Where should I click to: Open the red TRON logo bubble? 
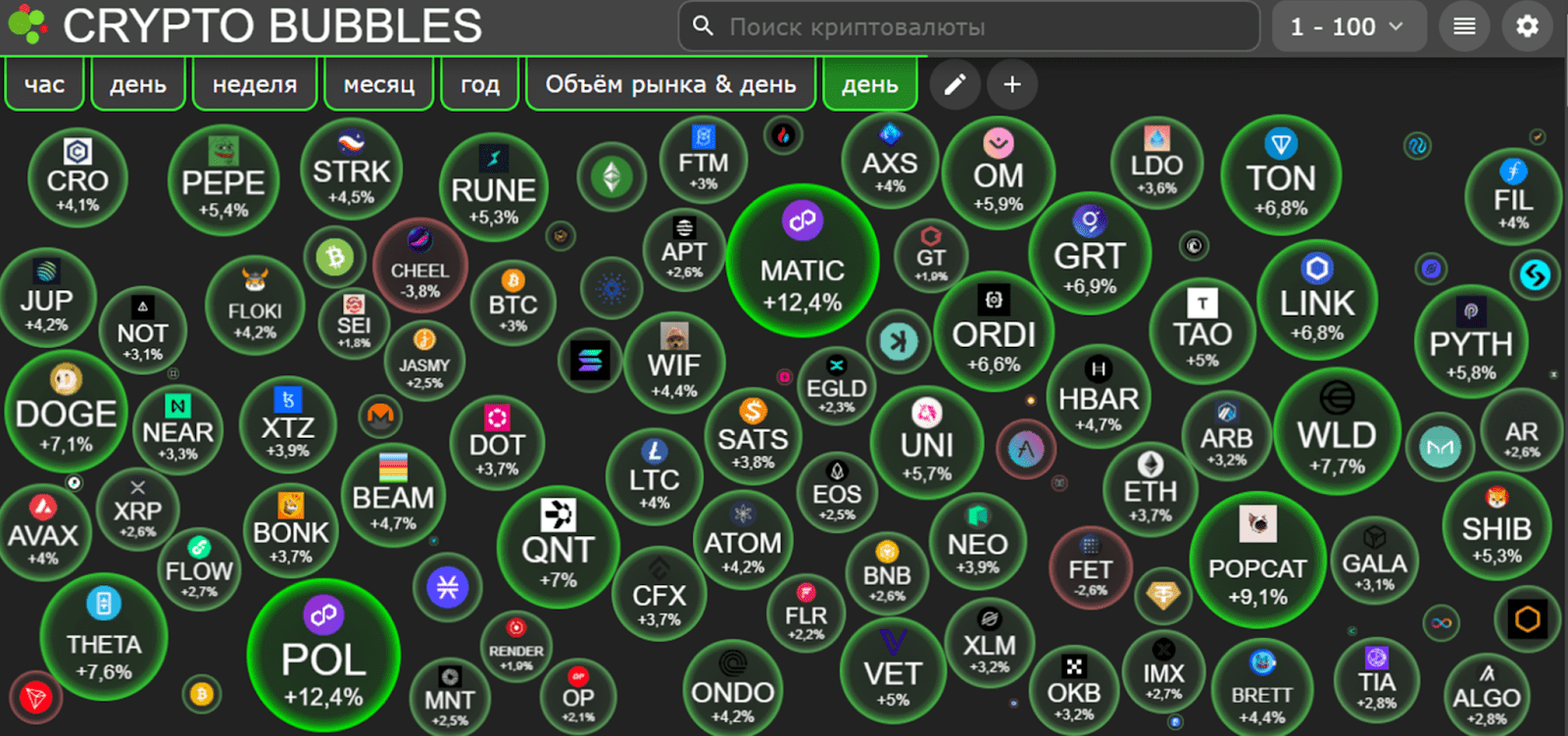[36, 697]
